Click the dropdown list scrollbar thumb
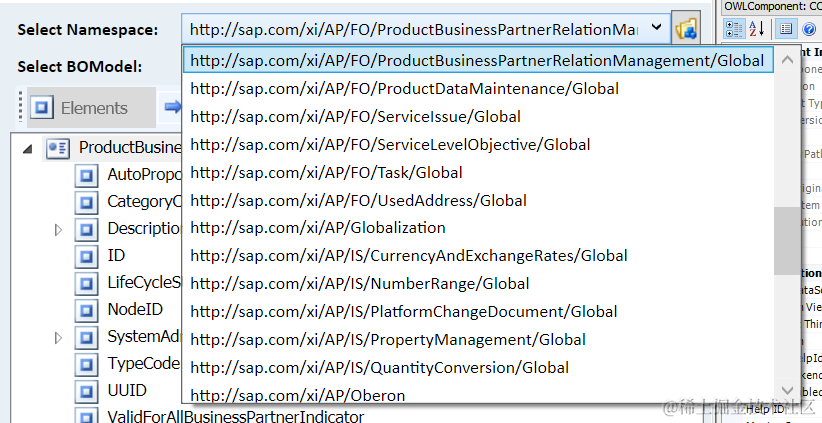The width and height of the screenshot is (822, 423). point(787,240)
